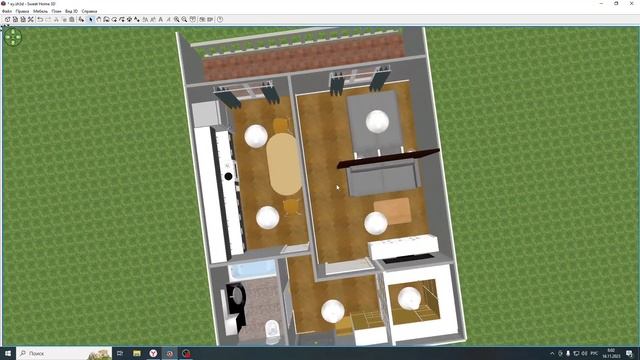Open the Справка menu
This screenshot has width=640, height=360.
[89, 11]
